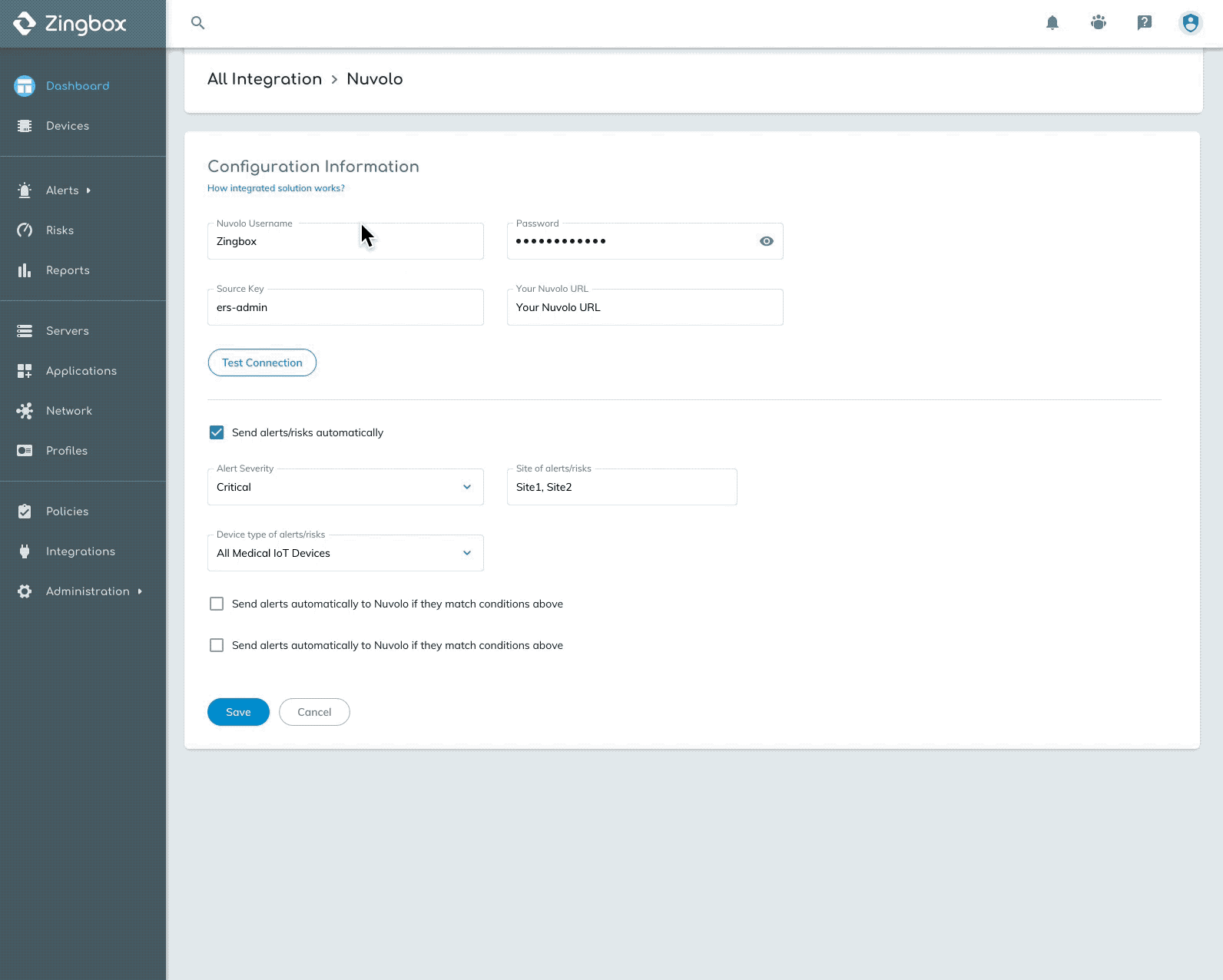Click the Your Nuvolo URL field
Image resolution: width=1223 pixels, height=980 pixels.
coord(645,307)
